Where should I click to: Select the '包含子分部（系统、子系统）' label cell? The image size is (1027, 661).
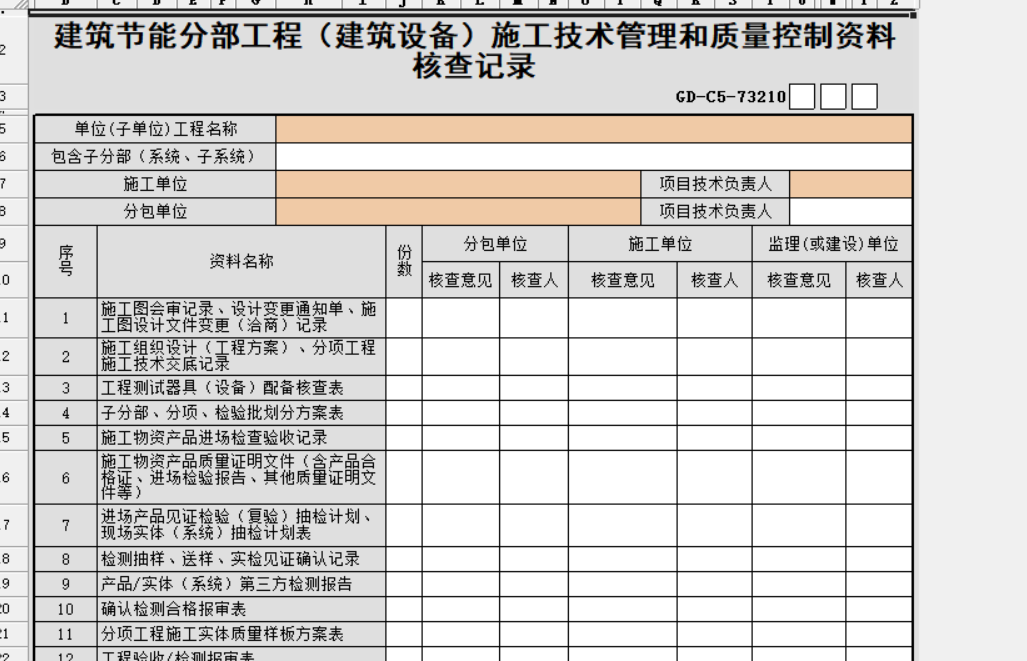(155, 157)
